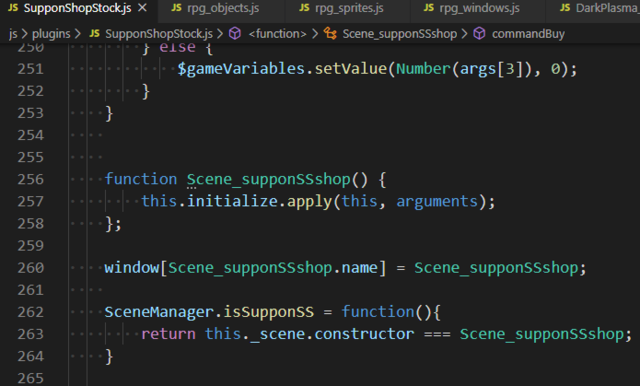Click 'Scene_supponSSshop' function name on line 256
The width and height of the screenshot is (640, 386).
pos(269,179)
